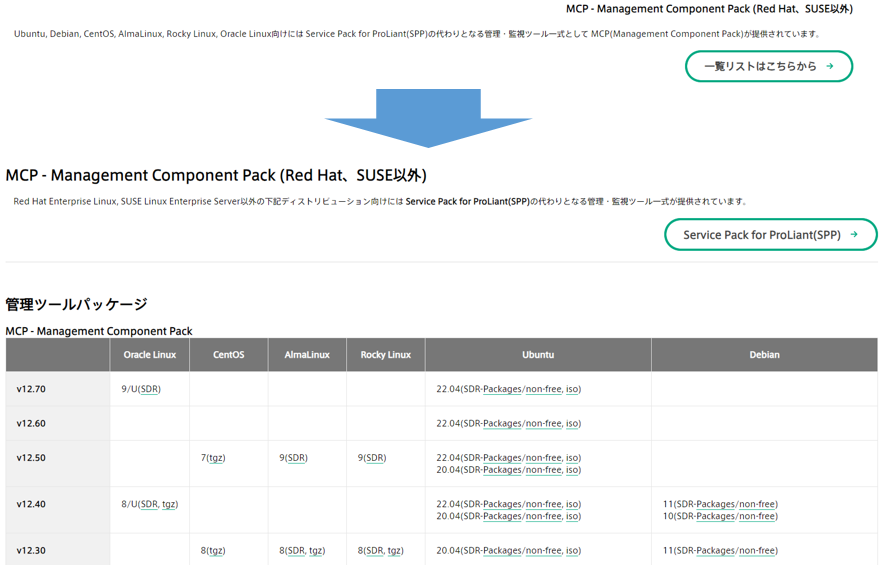
Task: Open tgz link for v12.30 Rocky Linux 8
Action: (394, 550)
